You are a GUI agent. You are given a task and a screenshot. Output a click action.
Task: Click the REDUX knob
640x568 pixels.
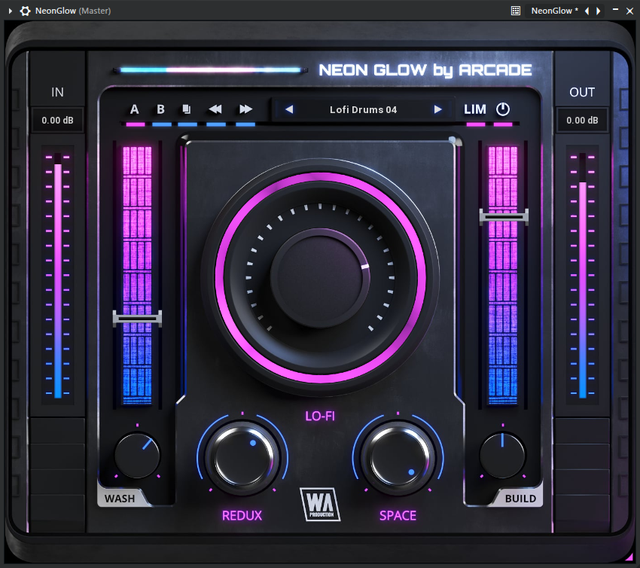coord(242,456)
